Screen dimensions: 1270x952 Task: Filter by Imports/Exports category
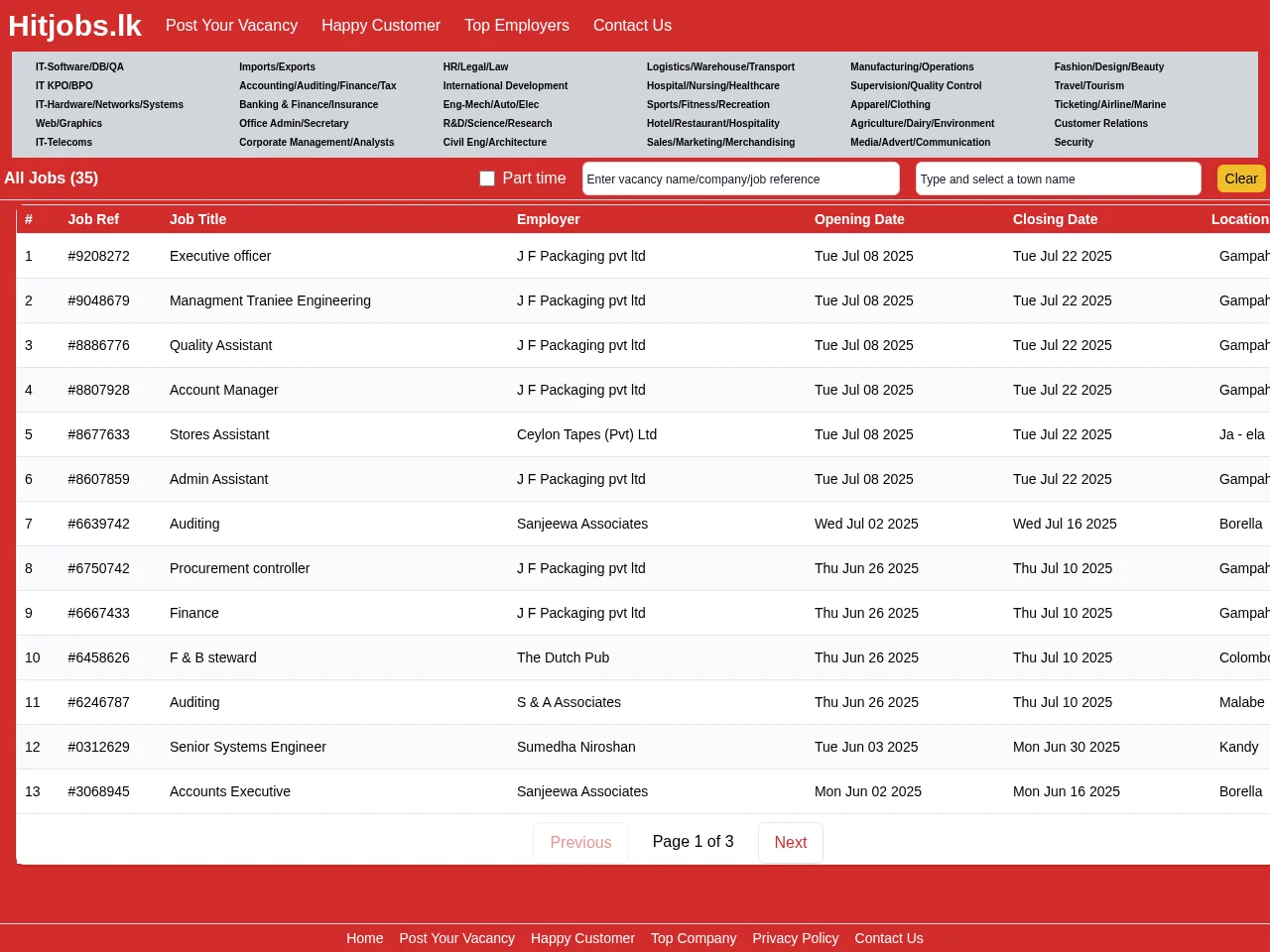point(277,66)
